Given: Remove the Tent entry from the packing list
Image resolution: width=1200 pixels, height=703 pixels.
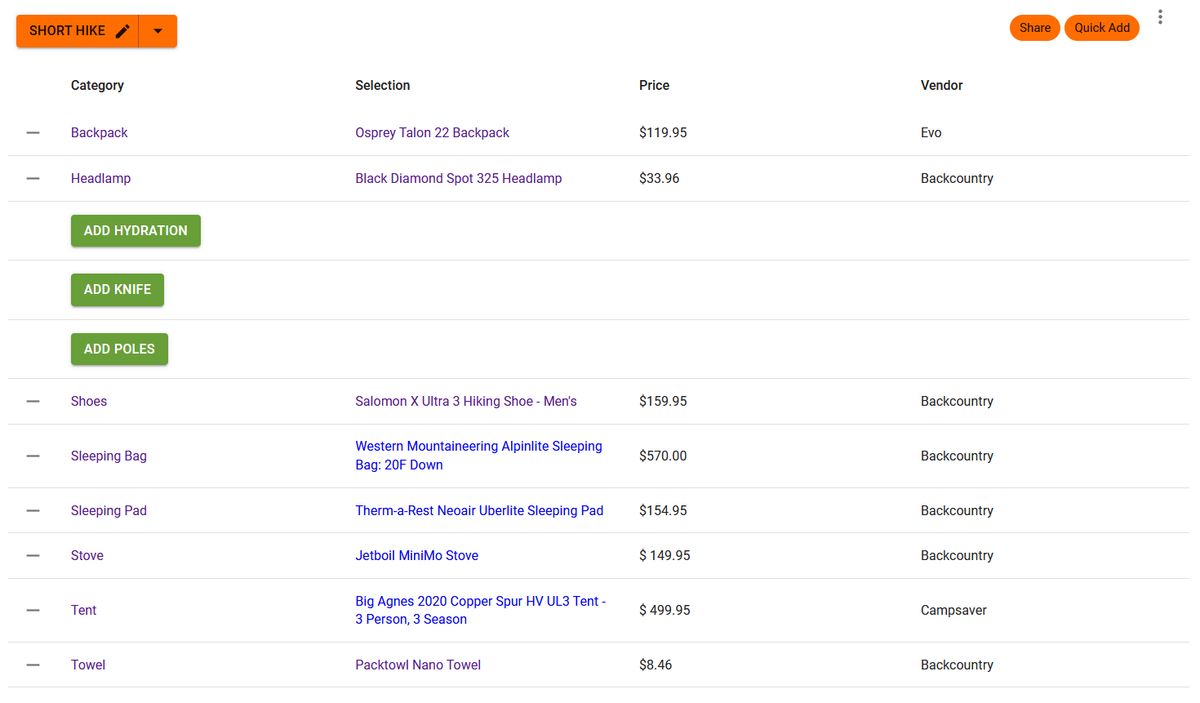Looking at the screenshot, I should tap(33, 610).
